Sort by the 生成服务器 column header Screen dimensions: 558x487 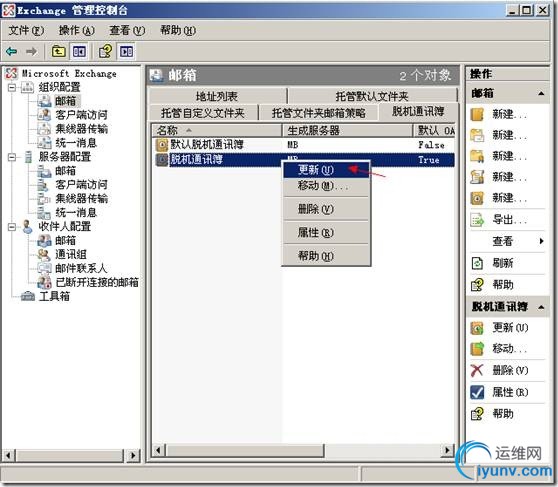pyautogui.click(x=347, y=131)
